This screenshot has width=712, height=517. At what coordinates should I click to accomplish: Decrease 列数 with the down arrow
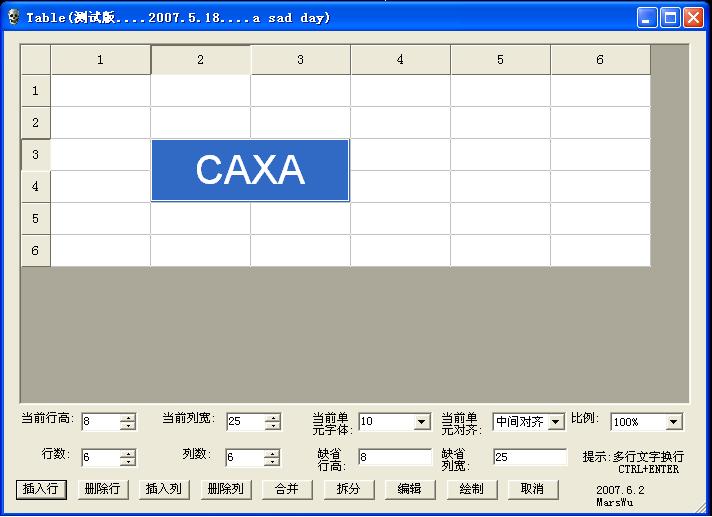coord(272,462)
